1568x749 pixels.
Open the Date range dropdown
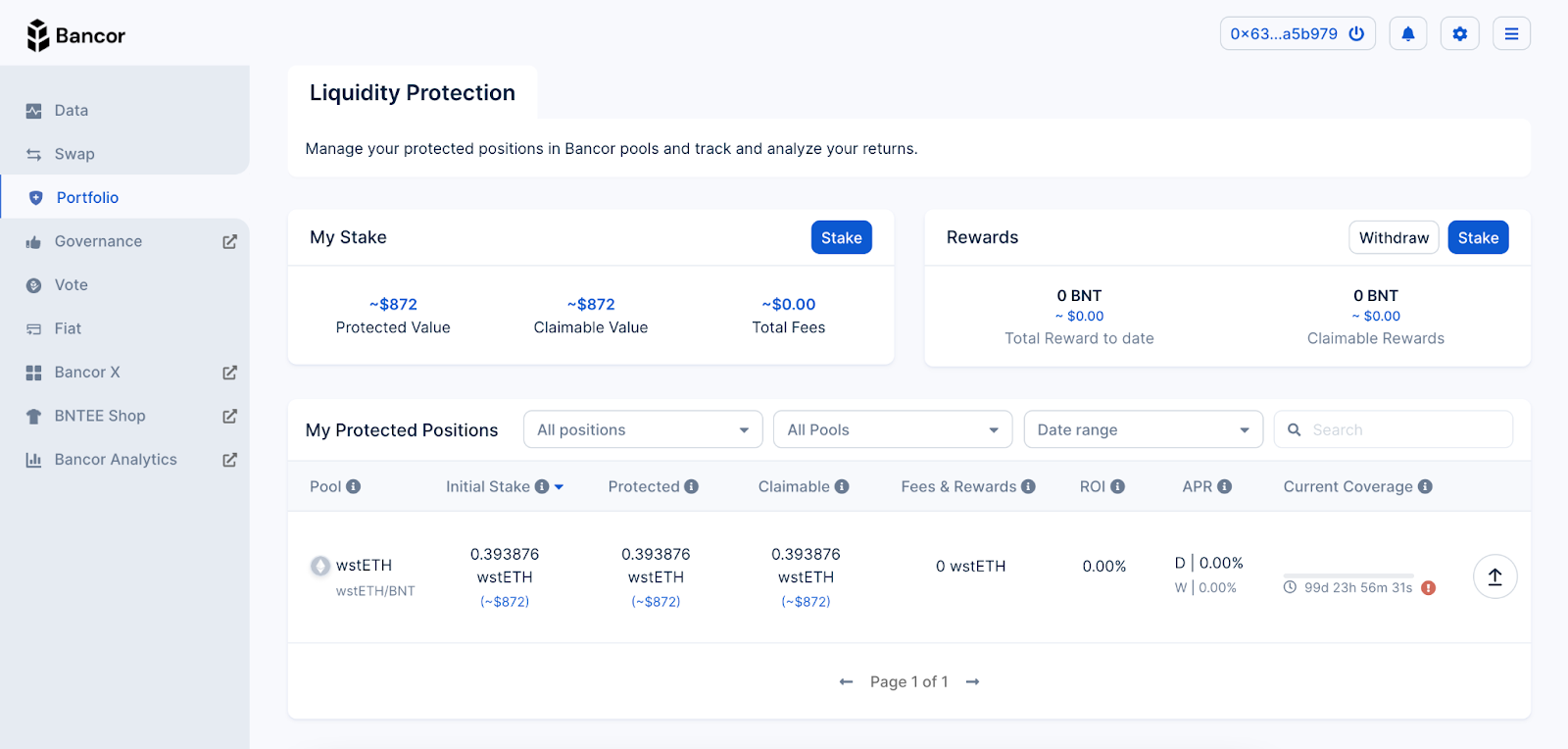pyautogui.click(x=1144, y=429)
